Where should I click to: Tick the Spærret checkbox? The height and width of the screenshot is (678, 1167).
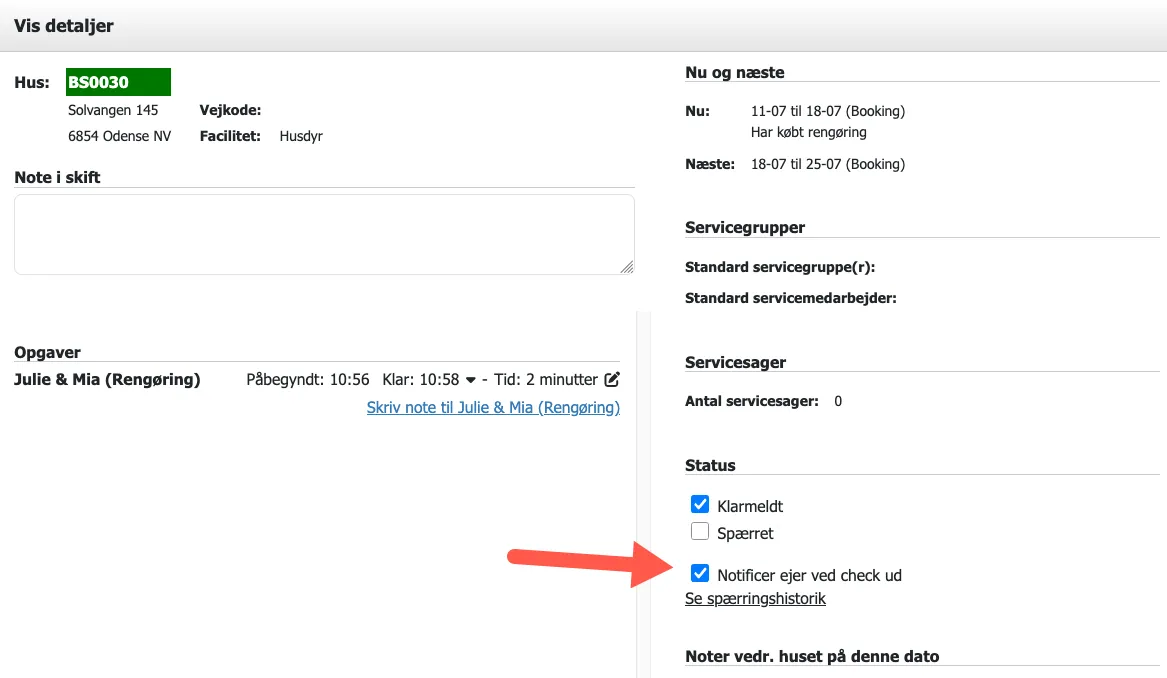pyautogui.click(x=700, y=531)
